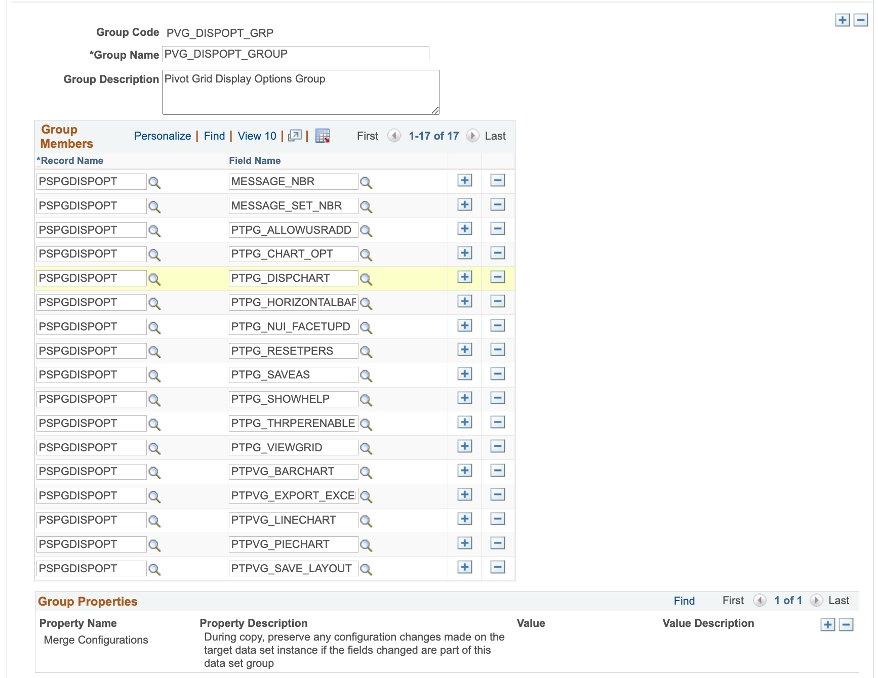Viewport: 878px width, 678px height.
Task: Add a Group Properties row
Action: coord(828,625)
